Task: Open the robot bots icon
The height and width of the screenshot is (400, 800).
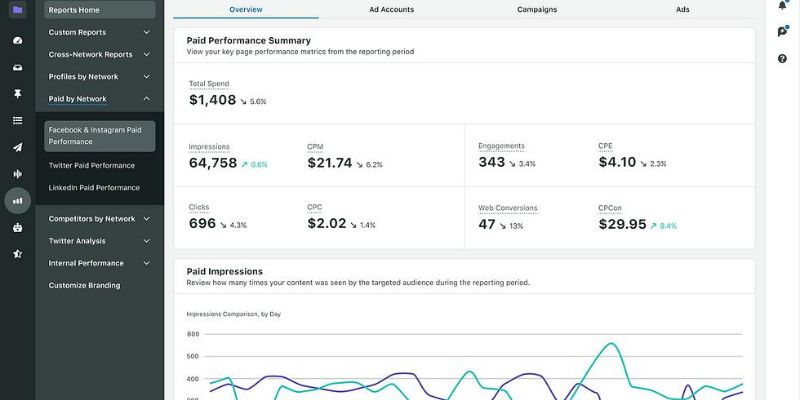Action: [18, 228]
